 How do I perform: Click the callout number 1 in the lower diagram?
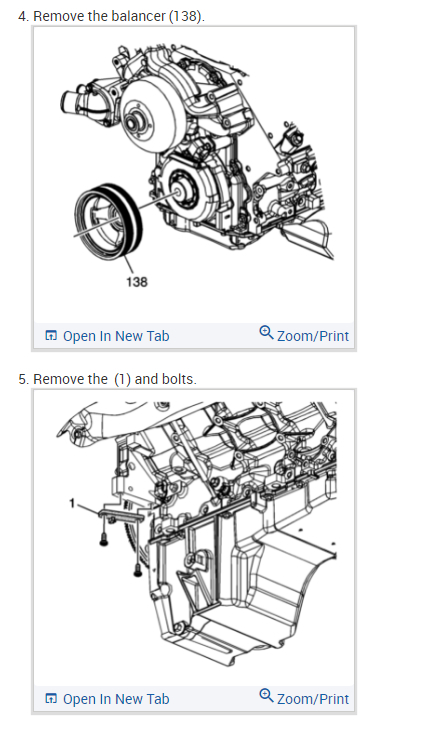pyautogui.click(x=72, y=503)
